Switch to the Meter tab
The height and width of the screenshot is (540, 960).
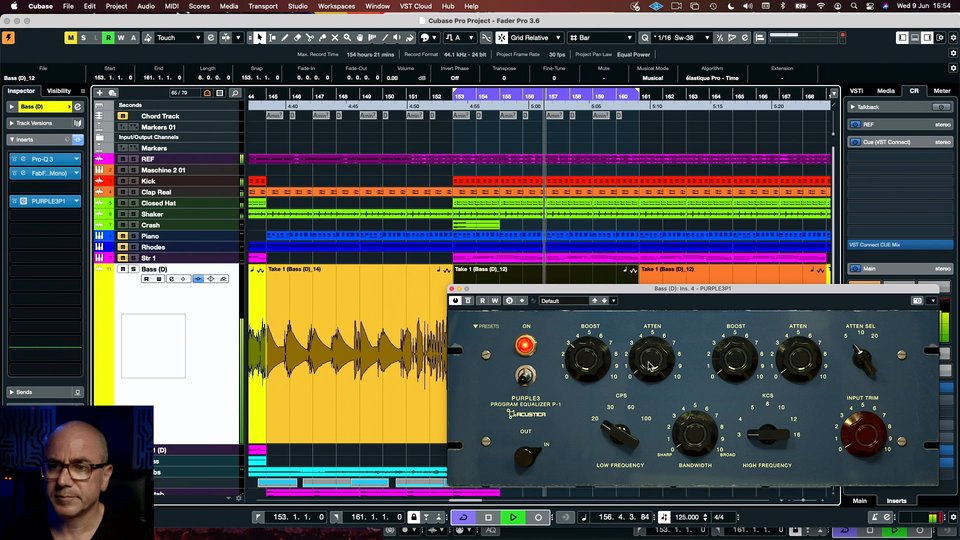pyautogui.click(x=942, y=91)
